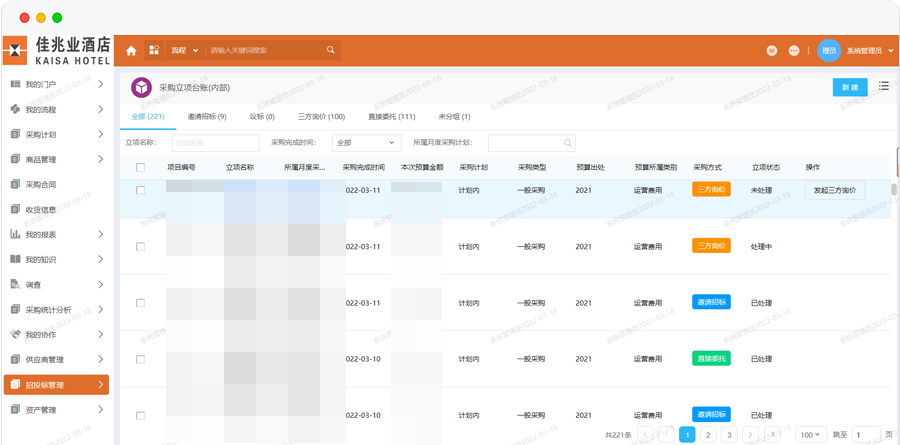The width and height of the screenshot is (900, 445).
Task: Tick checkbox of the 直接委托 row
Action: tap(141, 359)
